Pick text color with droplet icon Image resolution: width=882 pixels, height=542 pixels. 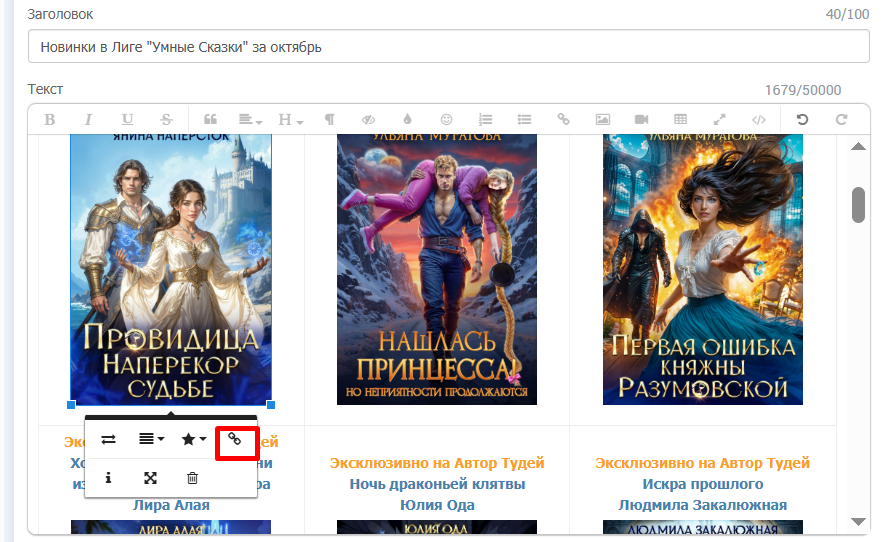[407, 119]
